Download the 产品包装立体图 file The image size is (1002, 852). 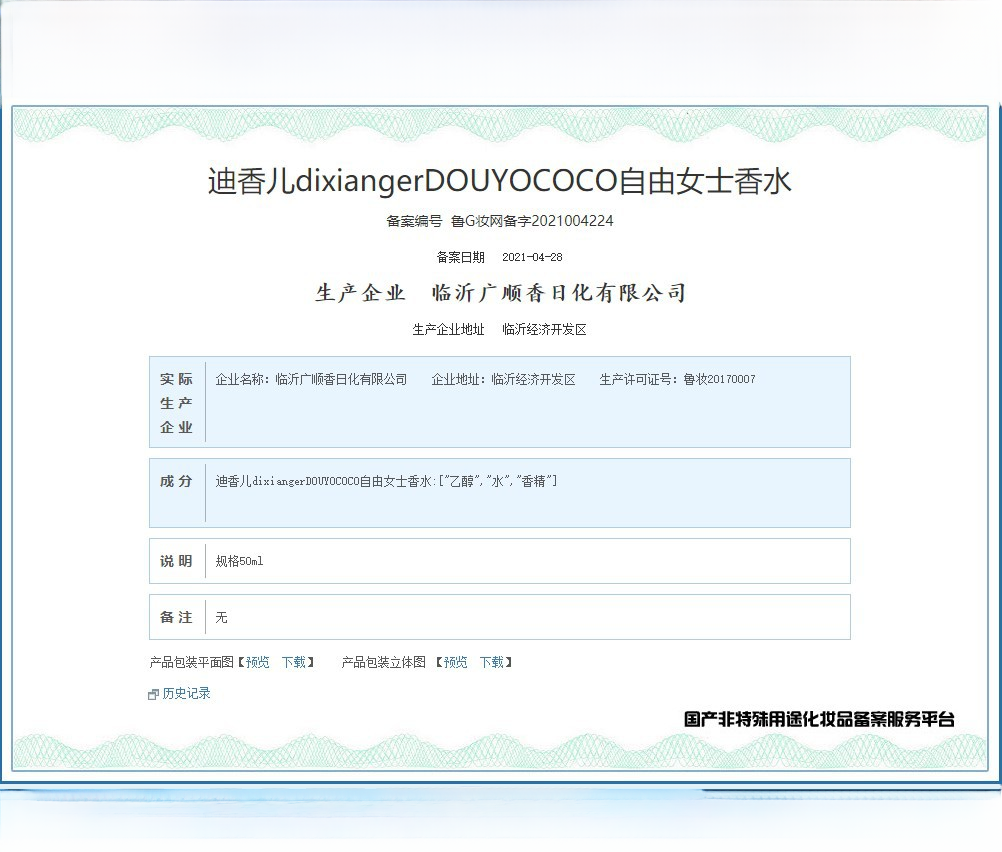491,662
